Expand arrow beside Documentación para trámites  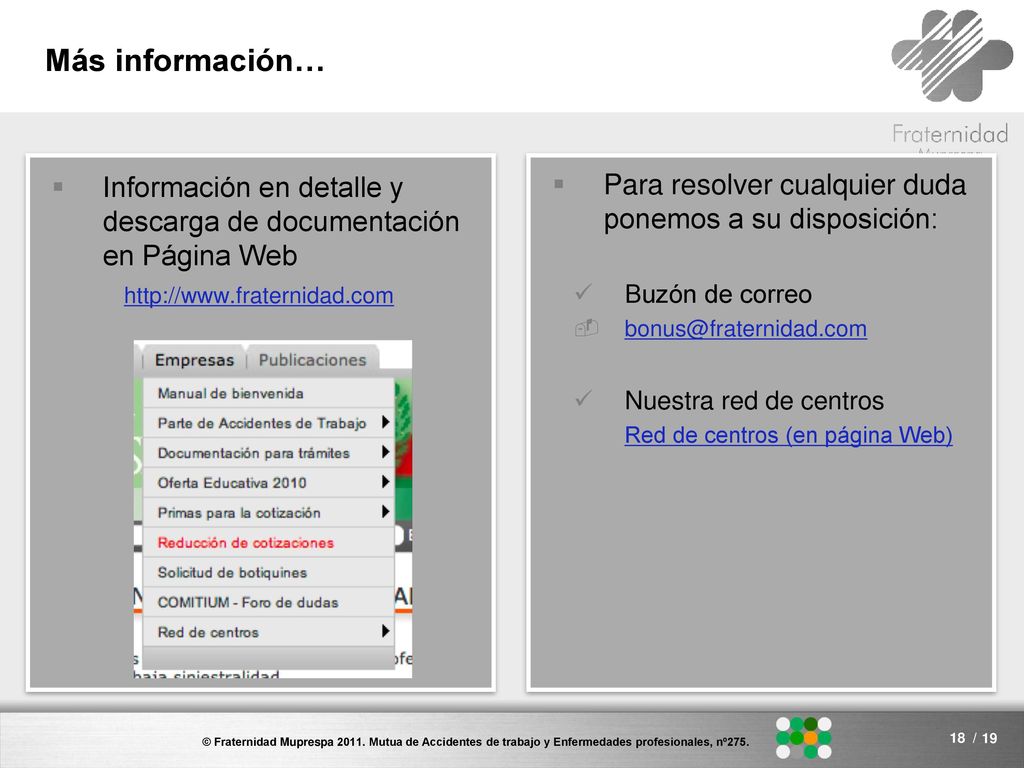point(385,452)
